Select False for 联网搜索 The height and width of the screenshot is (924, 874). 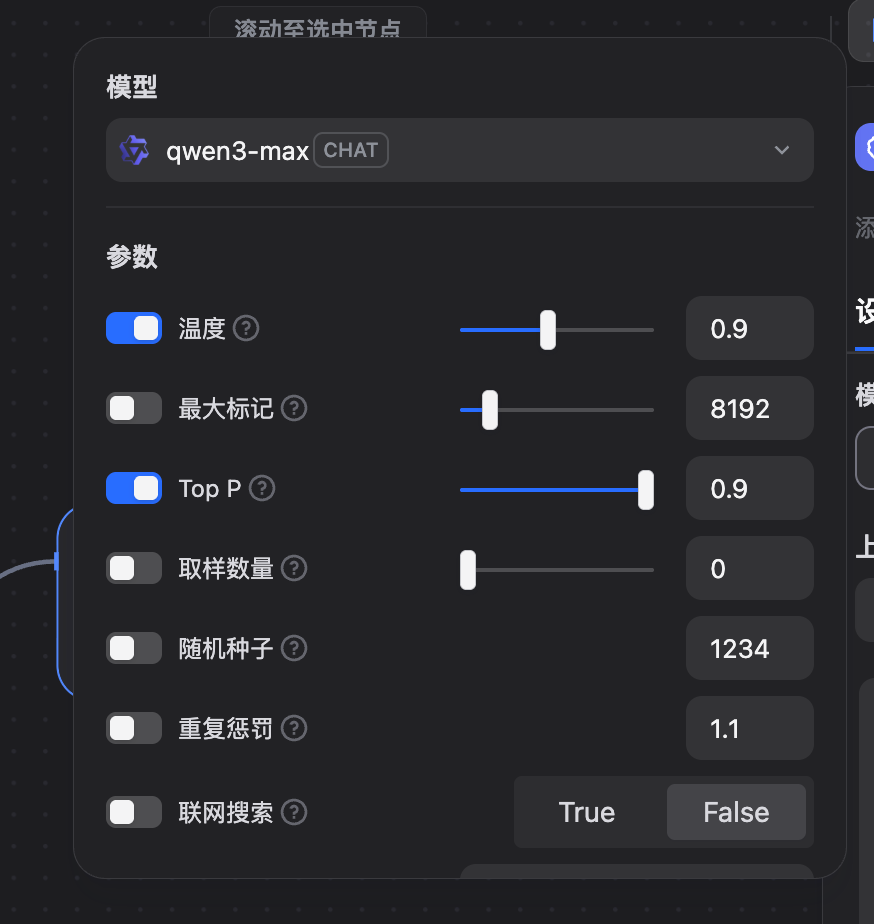coord(737,812)
